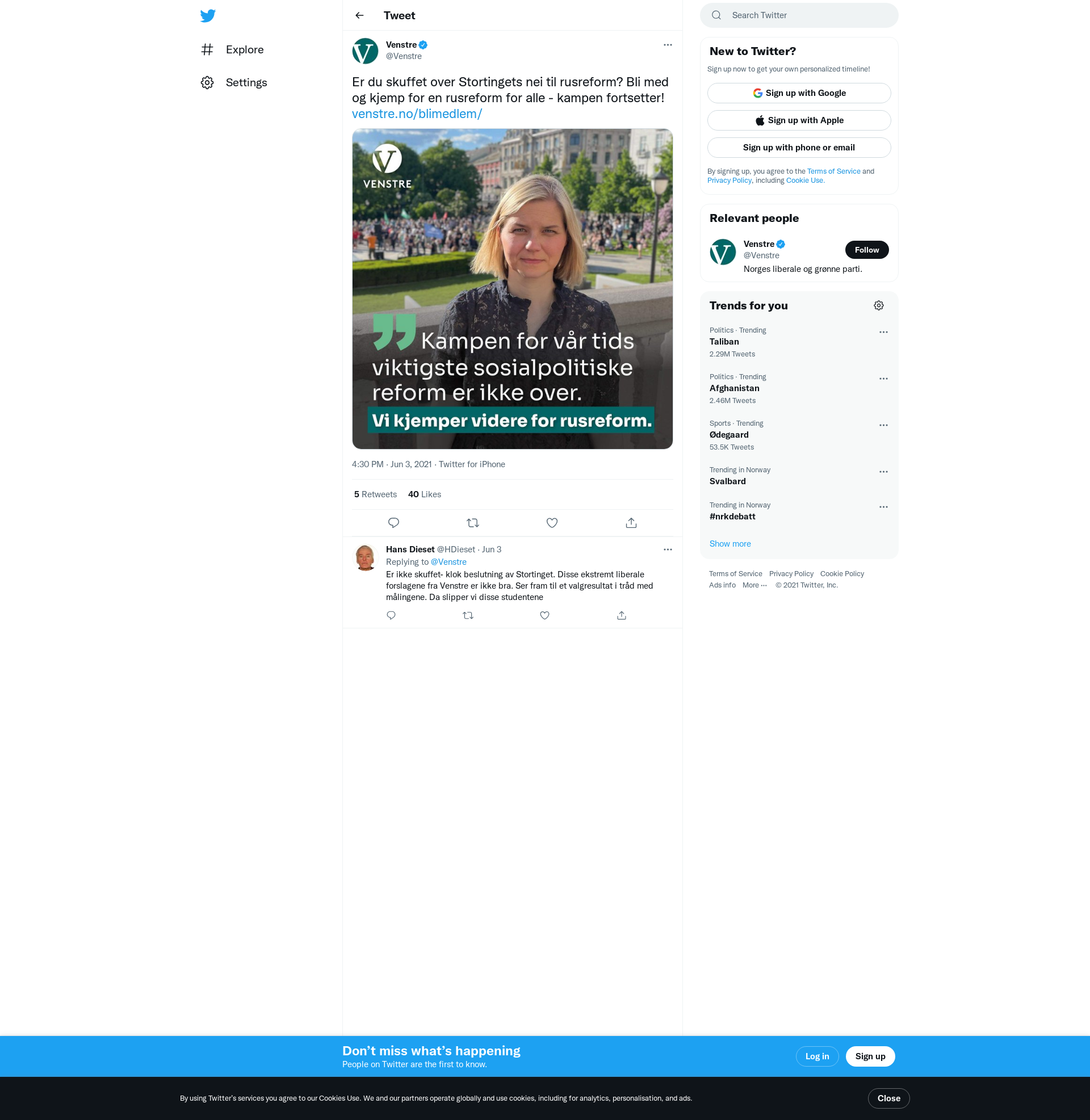Open more options on Hans Dieset's reply
This screenshot has height=1120, width=1090.
click(x=668, y=549)
